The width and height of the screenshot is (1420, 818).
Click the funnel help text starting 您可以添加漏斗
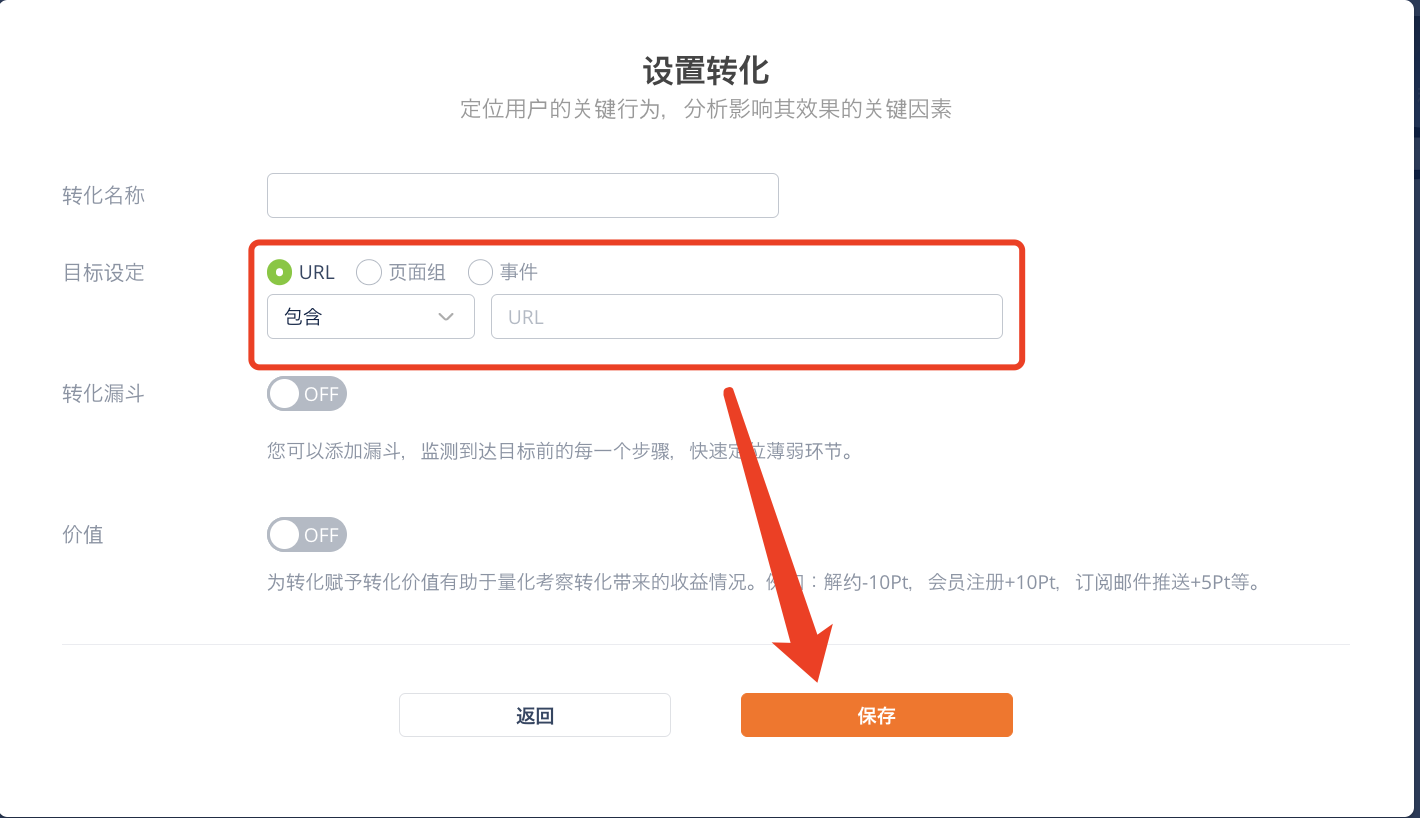click(x=562, y=451)
